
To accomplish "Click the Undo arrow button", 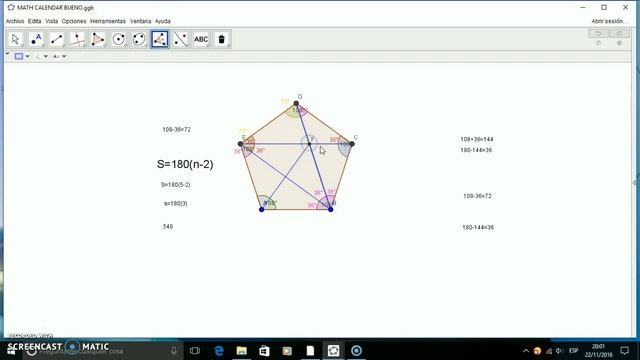I will 598,33.
